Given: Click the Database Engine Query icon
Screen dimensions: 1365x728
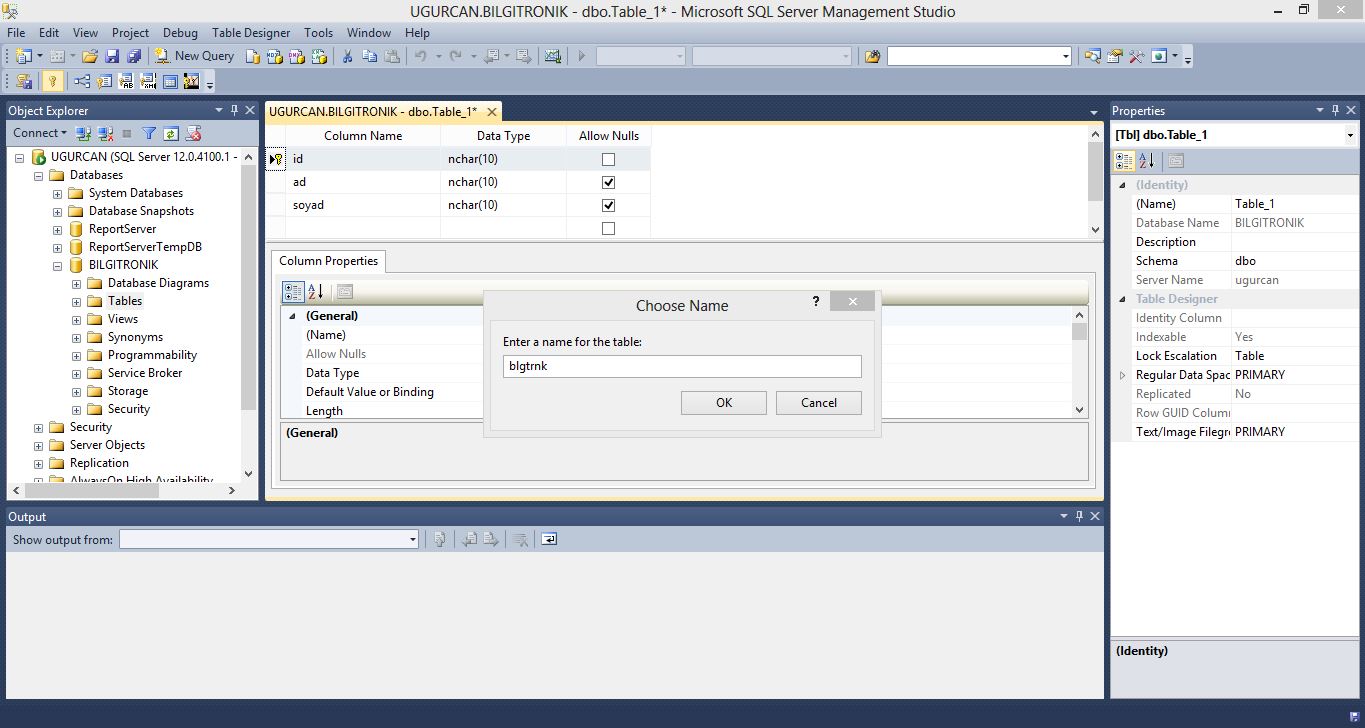Looking at the screenshot, I should pyautogui.click(x=253, y=56).
